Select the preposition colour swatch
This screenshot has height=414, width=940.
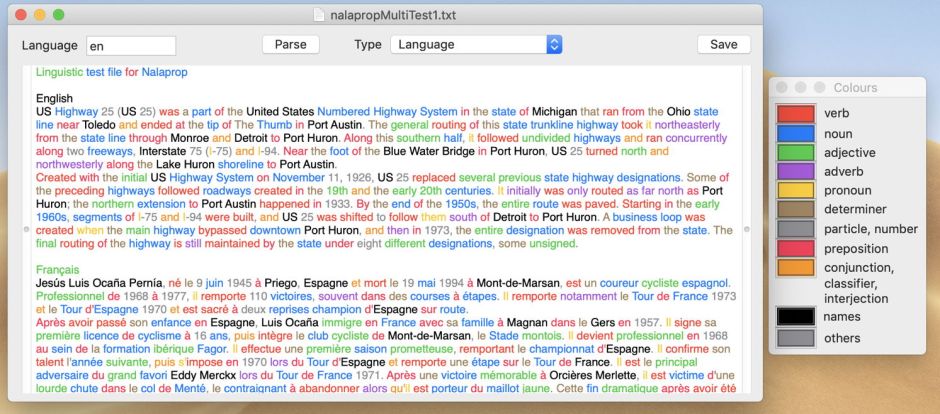coord(796,249)
